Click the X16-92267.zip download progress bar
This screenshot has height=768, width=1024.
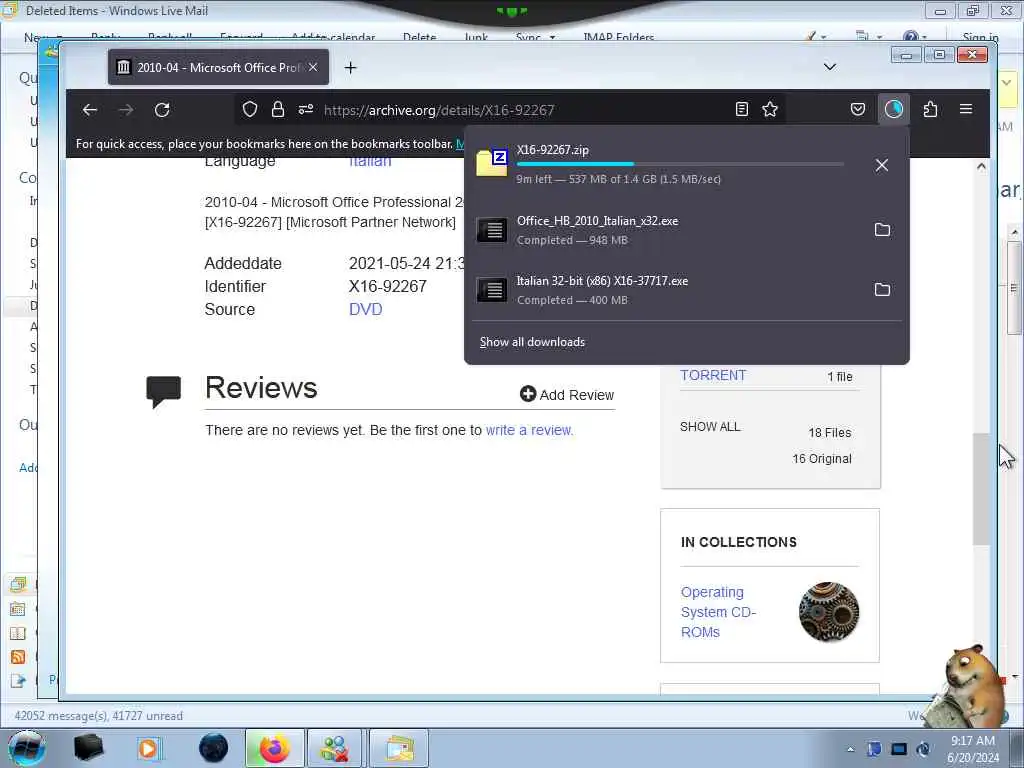tap(680, 164)
